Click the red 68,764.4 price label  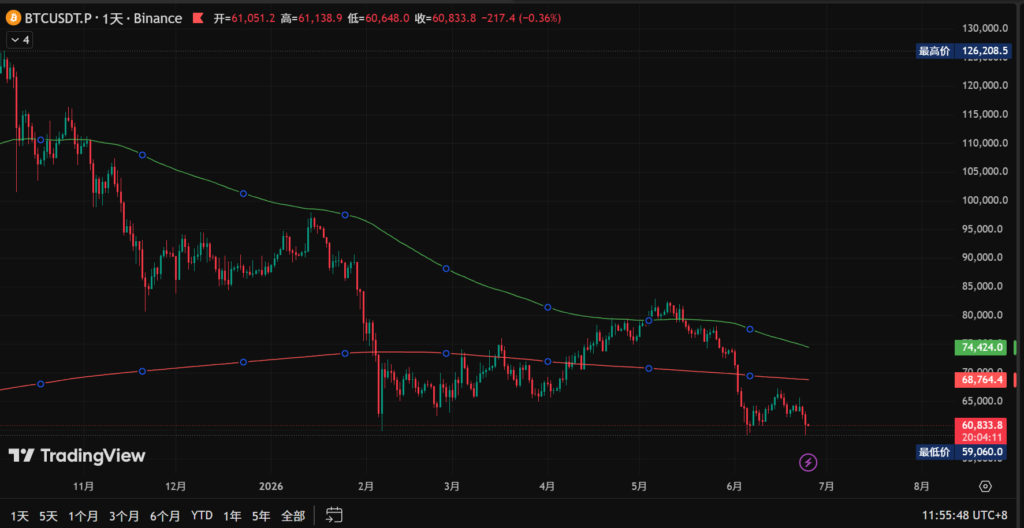click(x=980, y=379)
